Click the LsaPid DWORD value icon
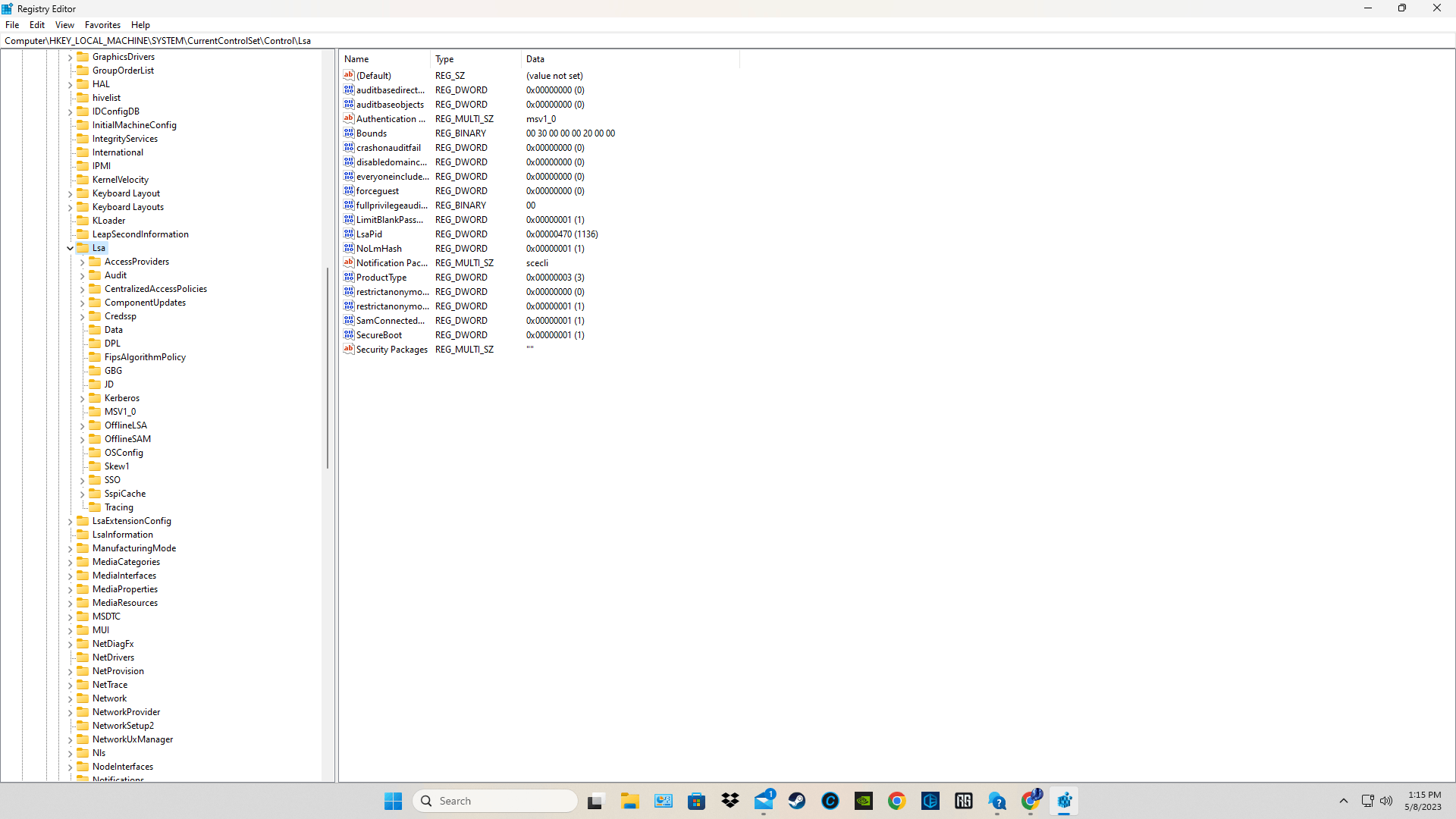 (349, 234)
